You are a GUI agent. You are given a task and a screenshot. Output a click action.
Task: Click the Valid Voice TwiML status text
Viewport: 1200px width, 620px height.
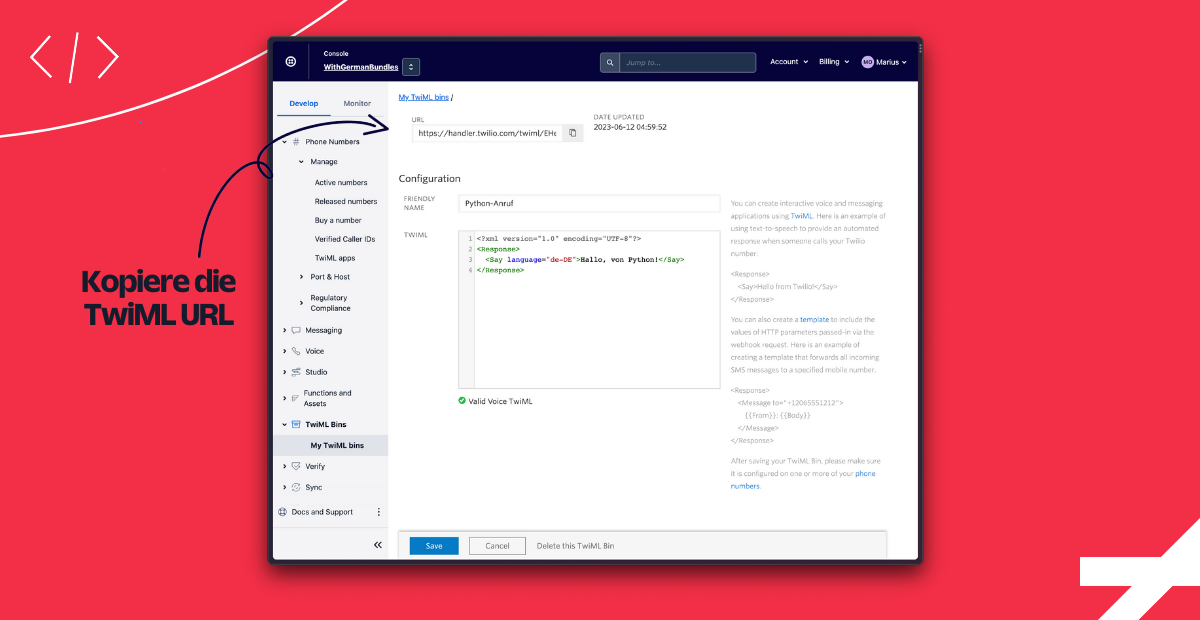click(500, 401)
